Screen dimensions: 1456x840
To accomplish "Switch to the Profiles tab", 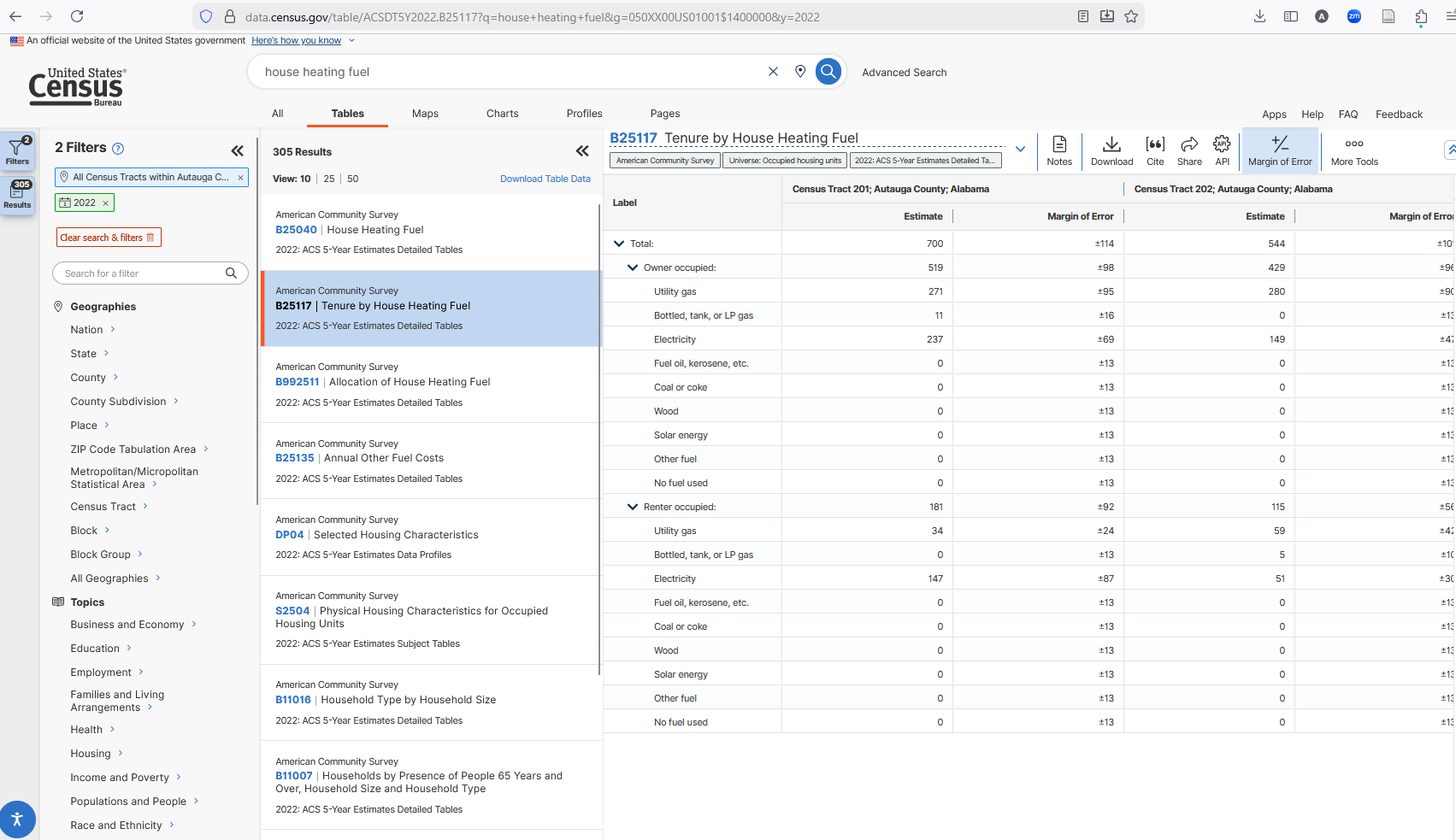I will (584, 114).
